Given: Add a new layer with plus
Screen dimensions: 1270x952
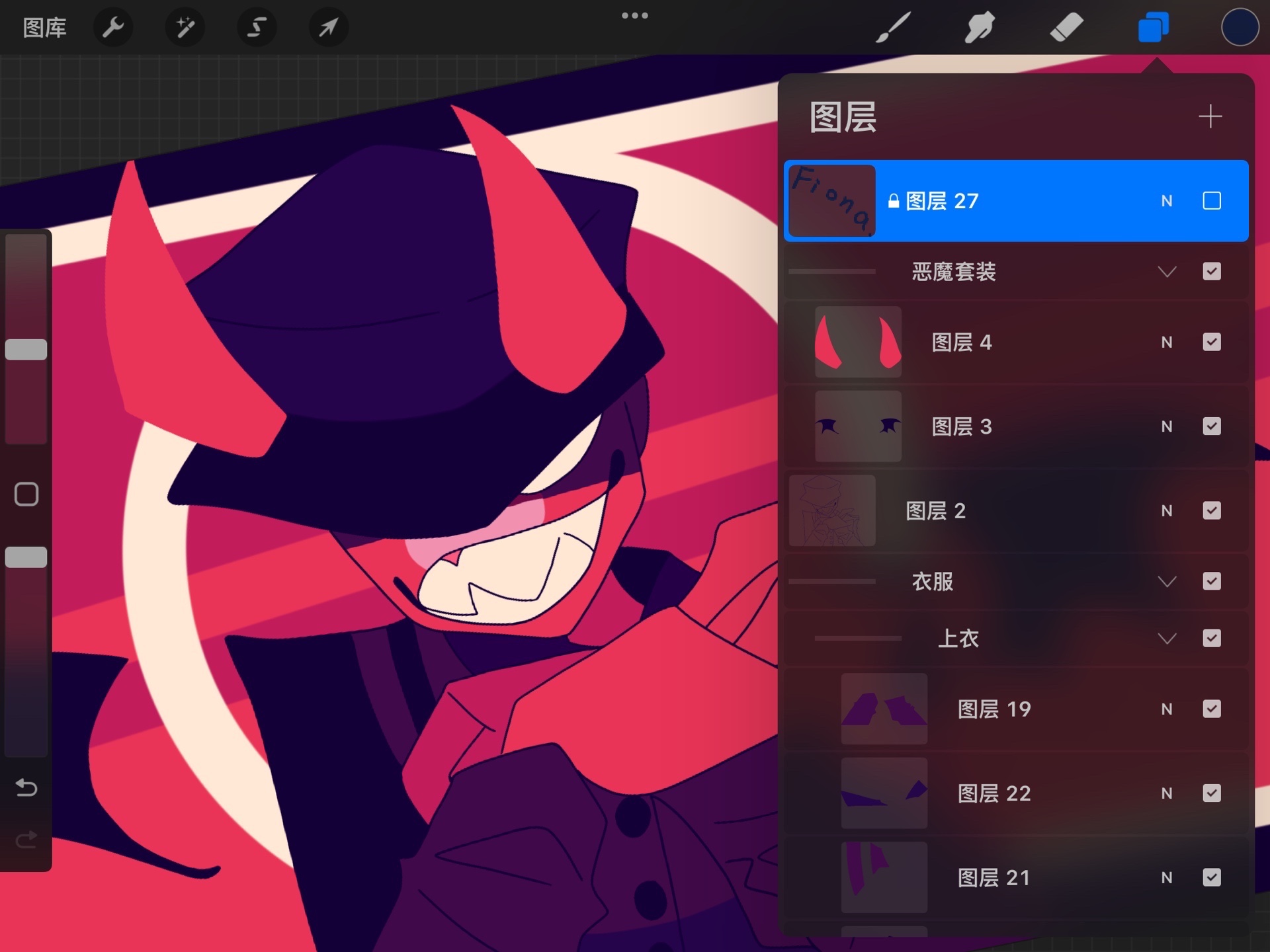Looking at the screenshot, I should point(1210,116).
